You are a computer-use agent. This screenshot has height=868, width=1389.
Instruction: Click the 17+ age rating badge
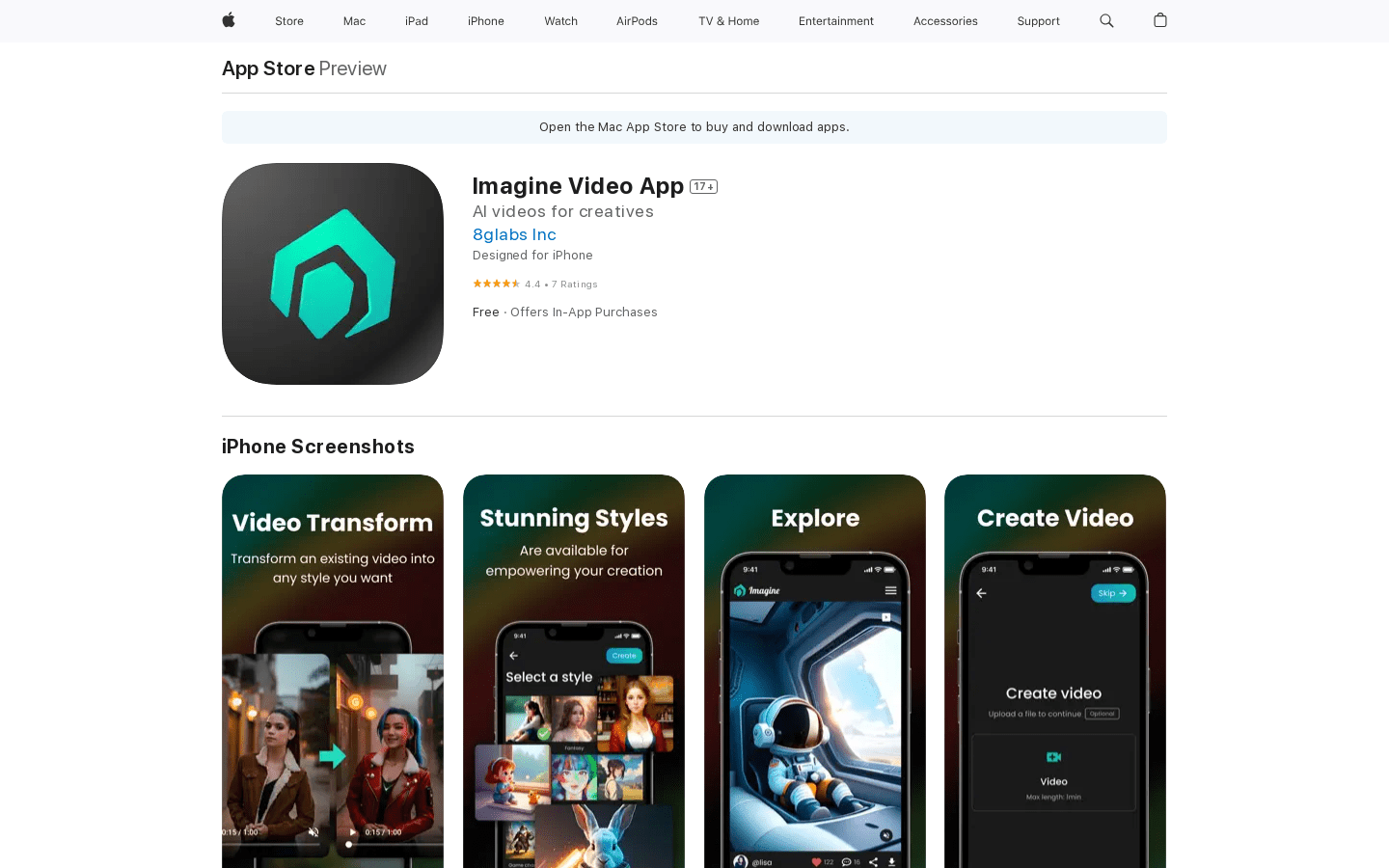(703, 187)
